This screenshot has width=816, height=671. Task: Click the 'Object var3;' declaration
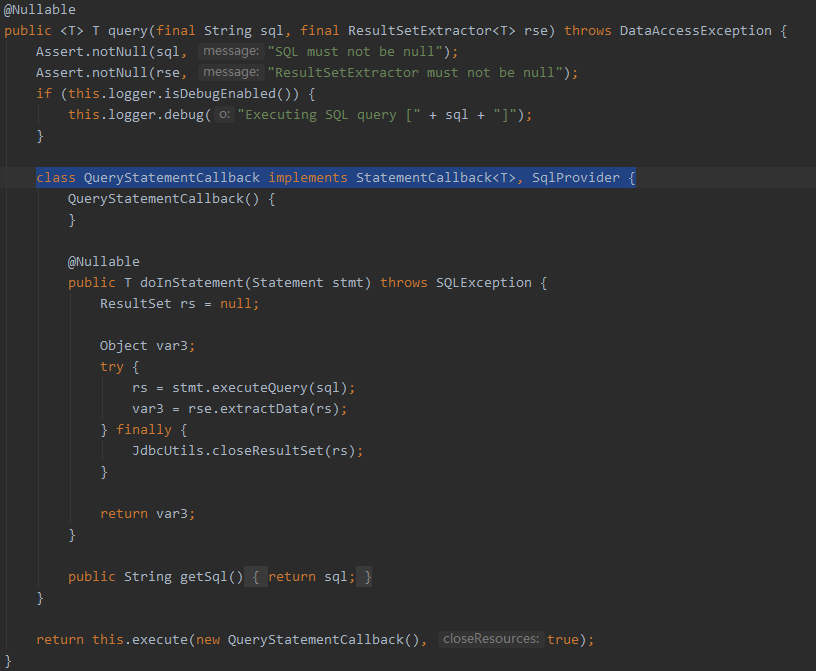[147, 346]
